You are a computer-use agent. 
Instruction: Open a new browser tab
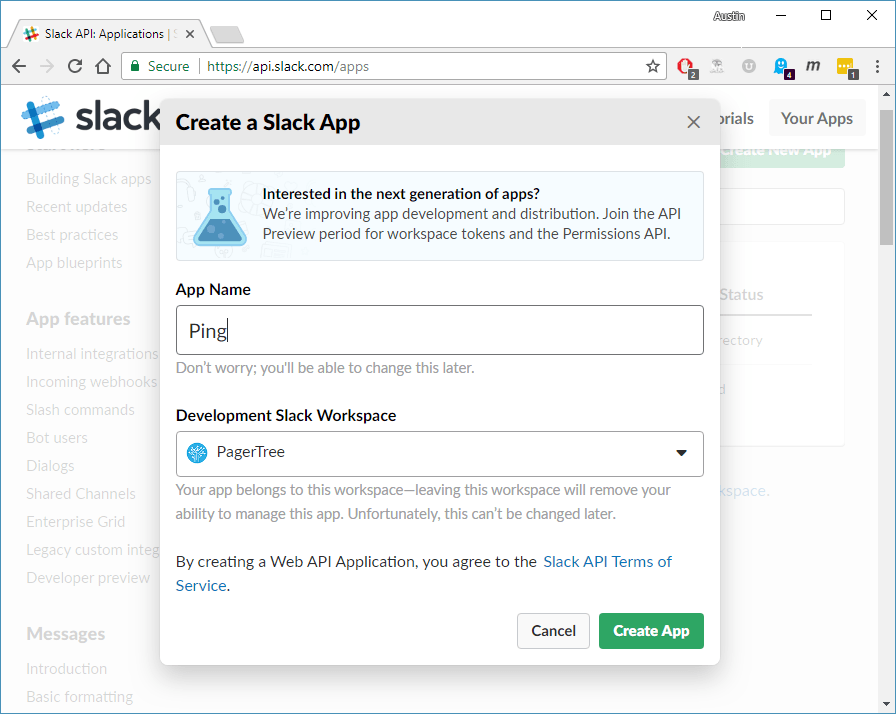pos(227,35)
